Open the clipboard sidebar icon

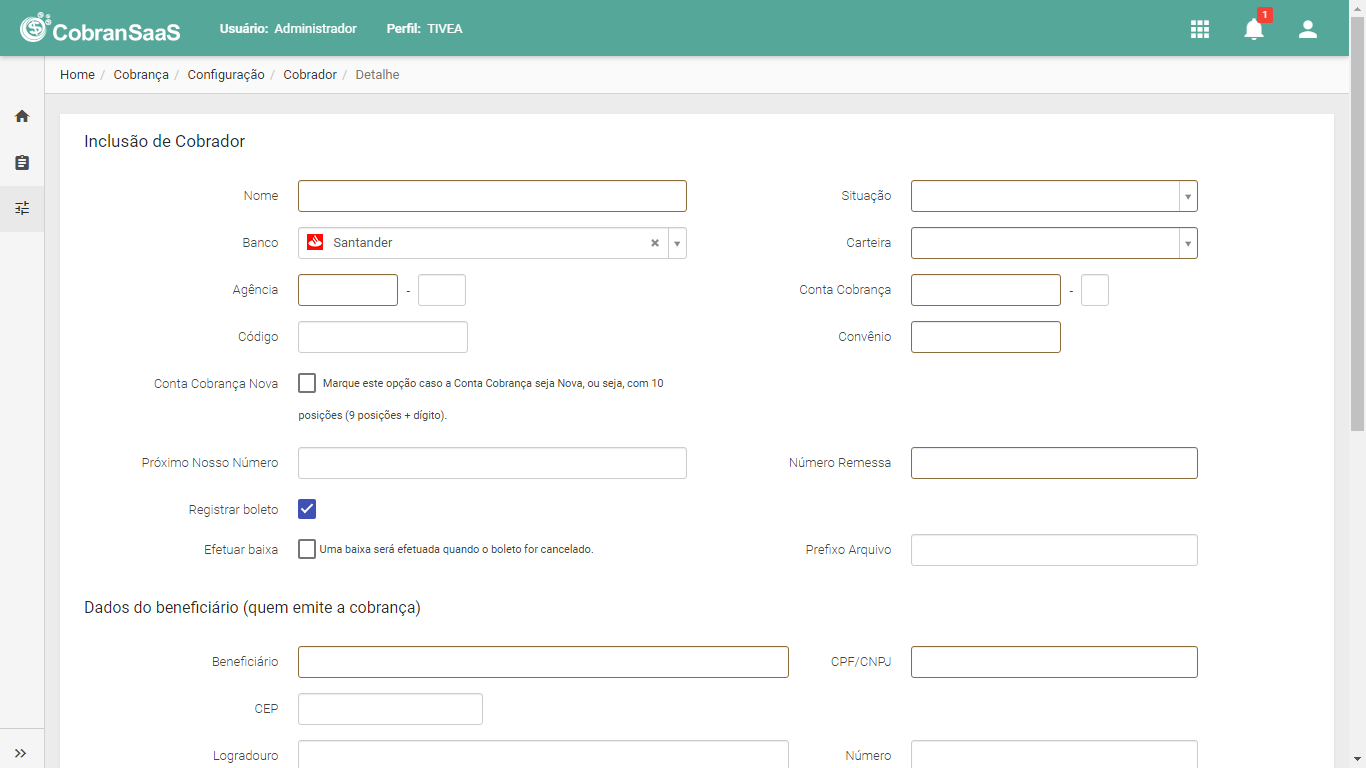click(x=22, y=162)
